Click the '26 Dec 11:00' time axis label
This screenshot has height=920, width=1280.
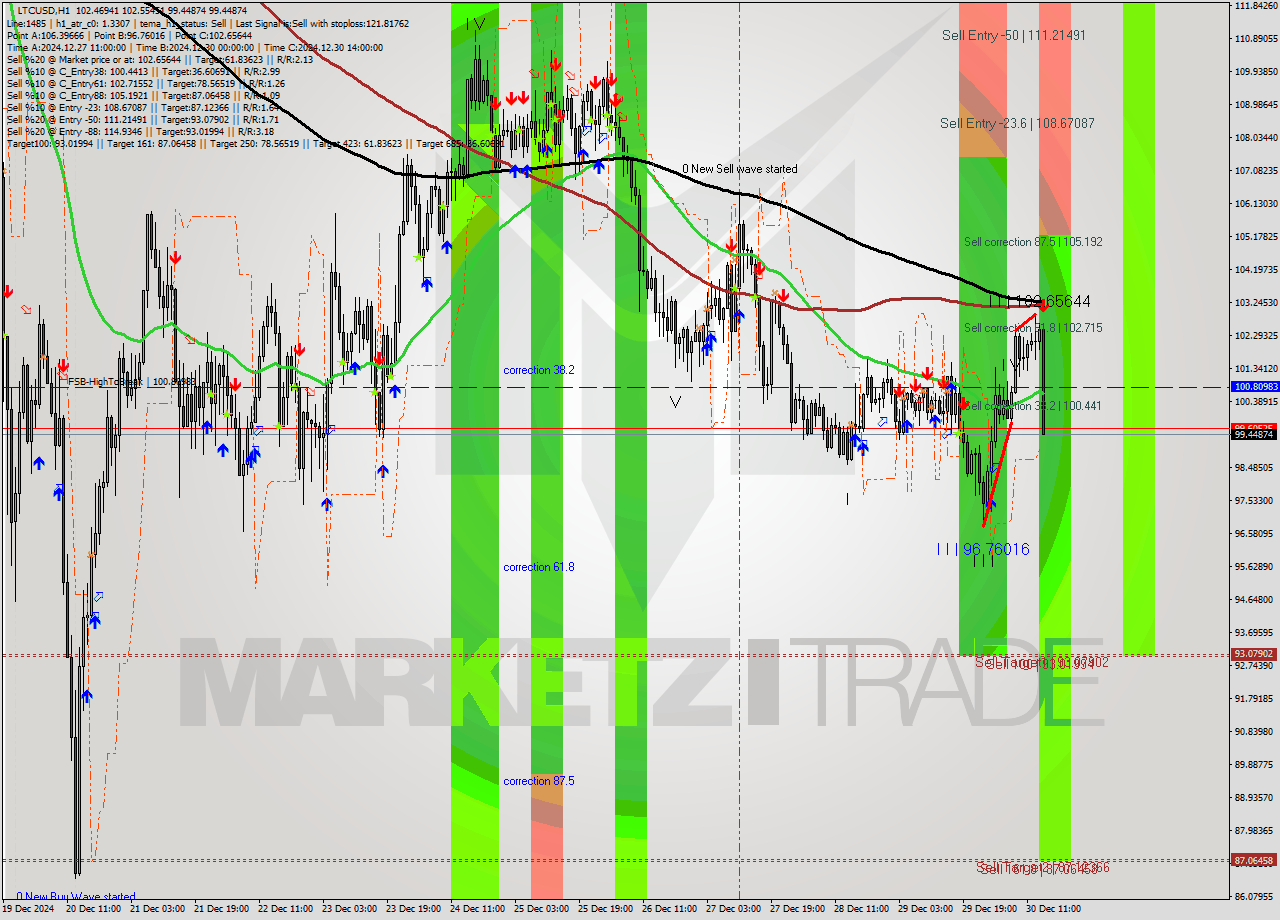(x=669, y=910)
